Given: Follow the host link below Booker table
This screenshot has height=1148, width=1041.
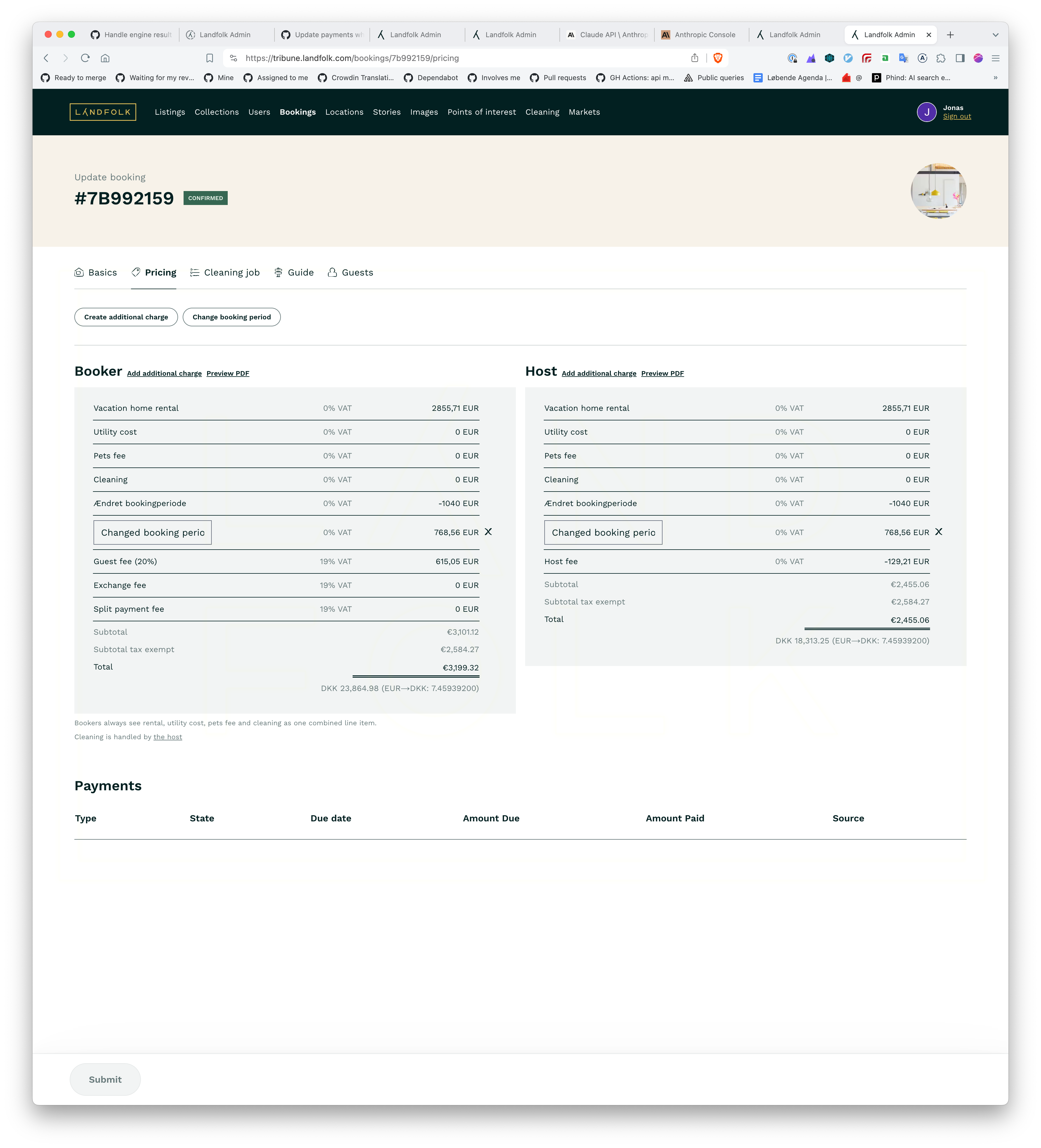Looking at the screenshot, I should [x=168, y=737].
